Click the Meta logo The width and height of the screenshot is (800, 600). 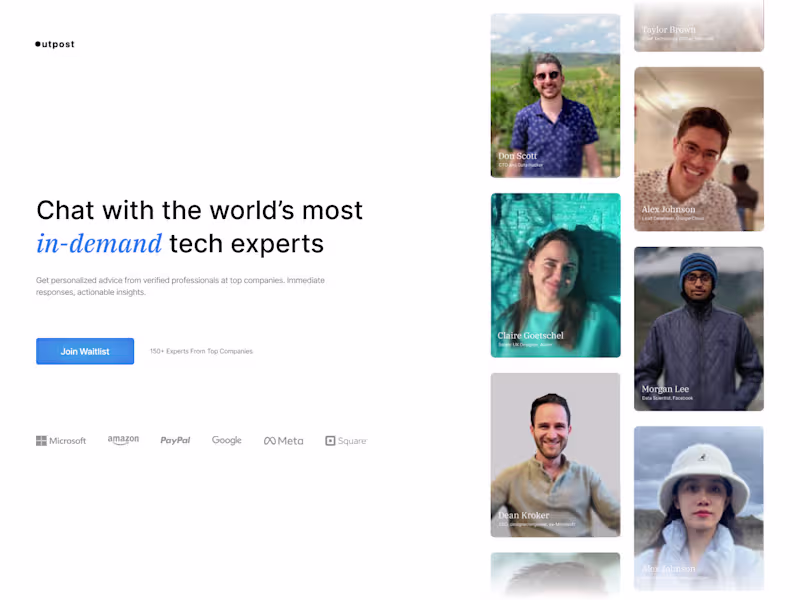(284, 441)
